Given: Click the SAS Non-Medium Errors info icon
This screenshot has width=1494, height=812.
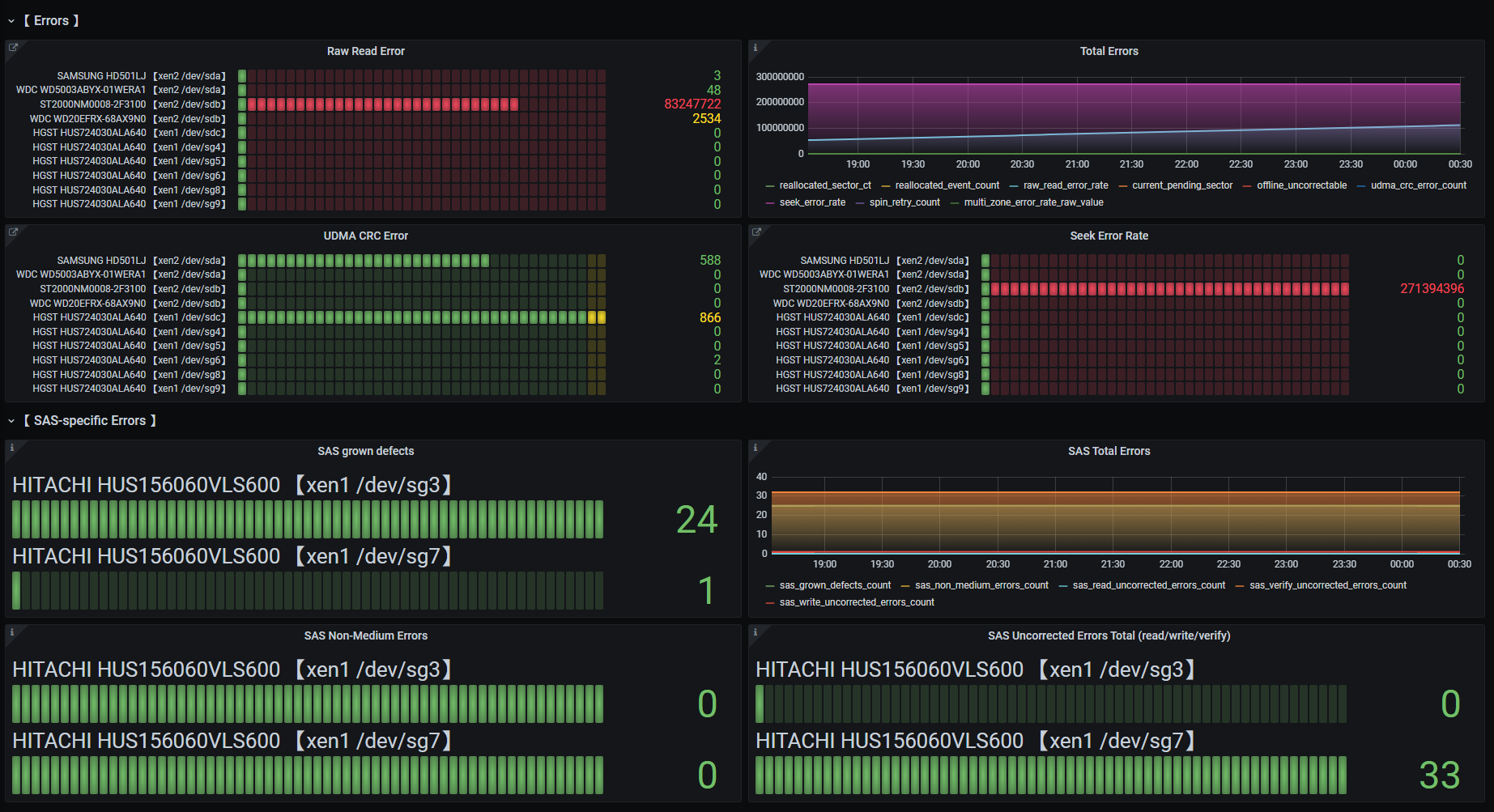Looking at the screenshot, I should (x=12, y=632).
